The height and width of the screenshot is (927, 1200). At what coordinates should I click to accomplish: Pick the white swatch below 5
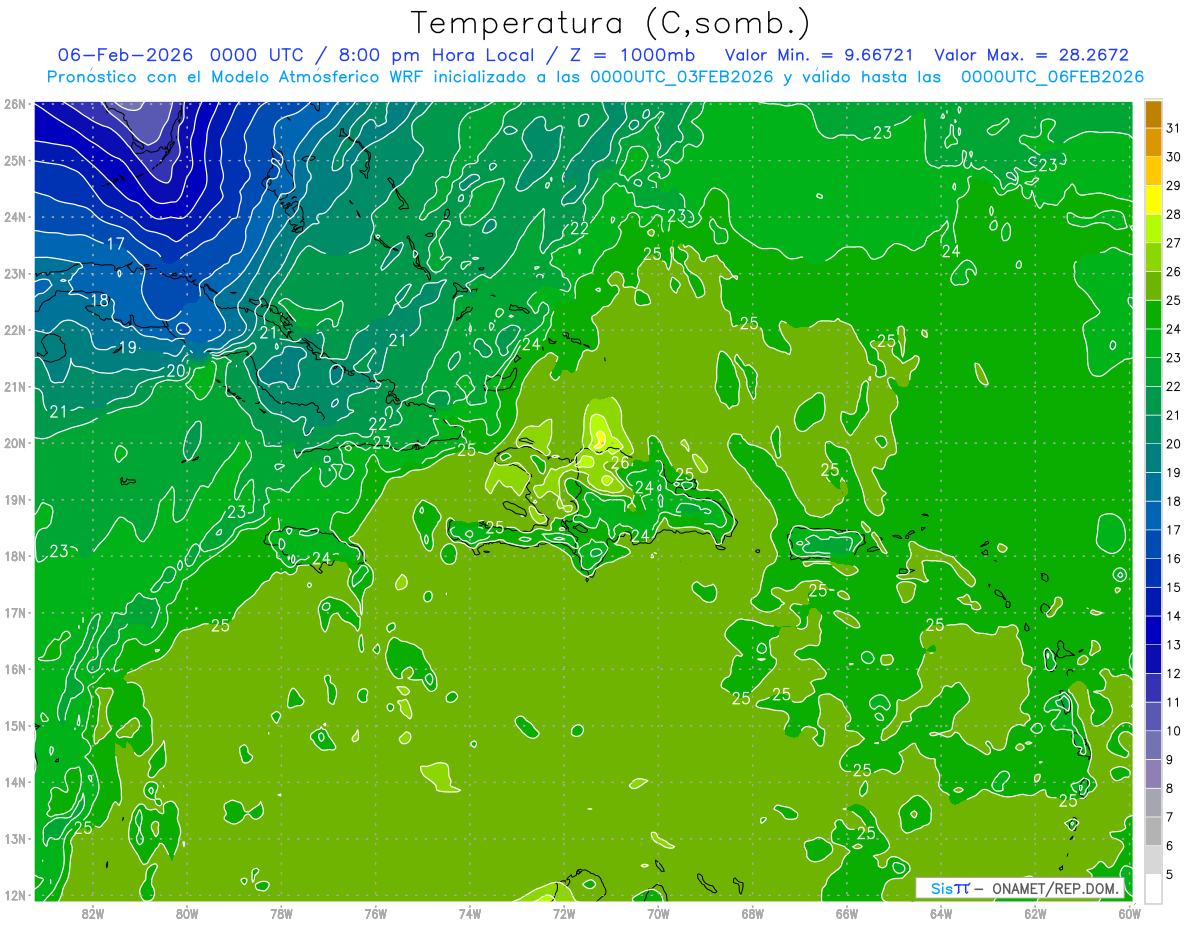coord(1153,888)
